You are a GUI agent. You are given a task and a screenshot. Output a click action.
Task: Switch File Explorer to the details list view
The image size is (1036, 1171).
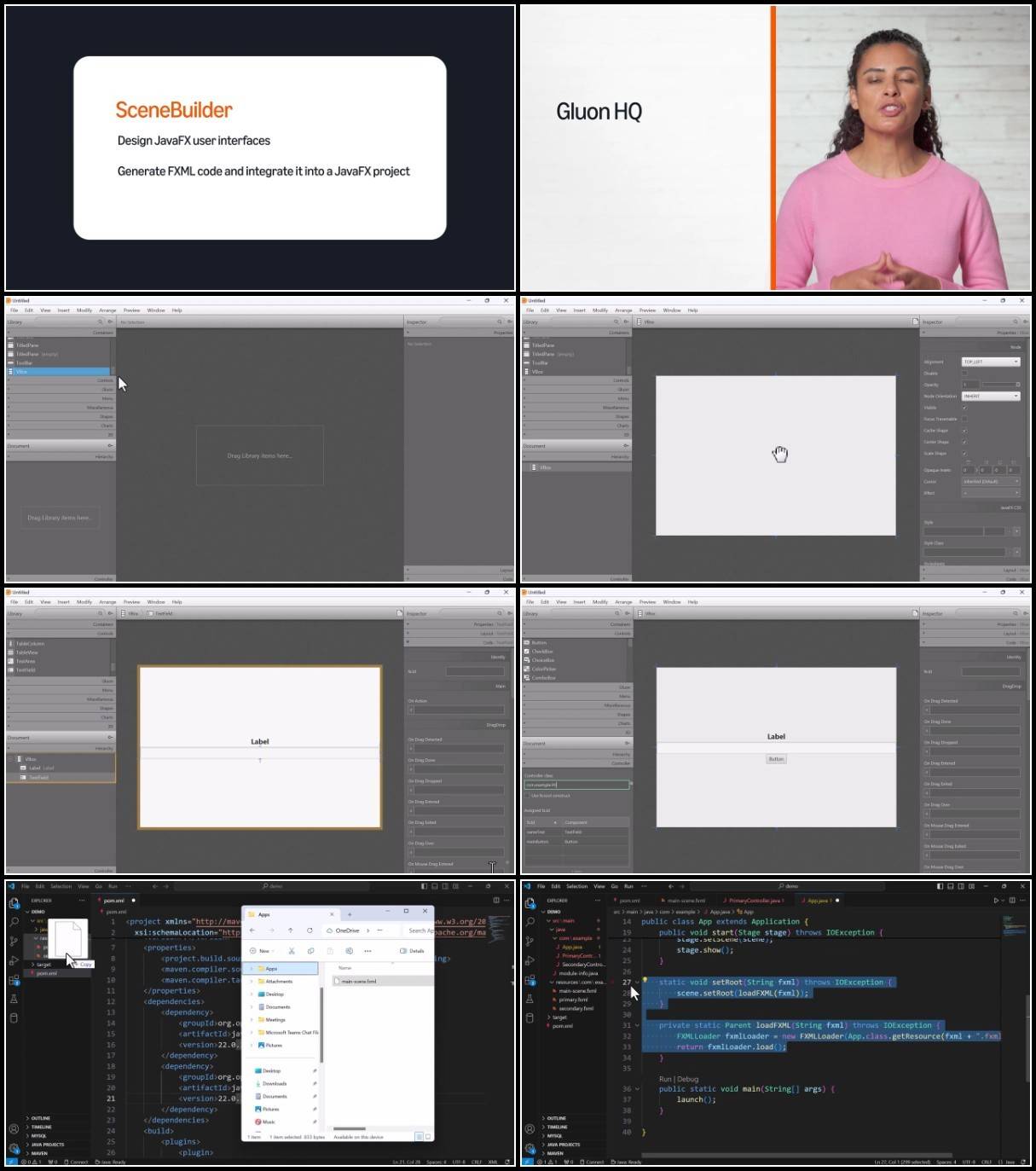click(418, 1137)
